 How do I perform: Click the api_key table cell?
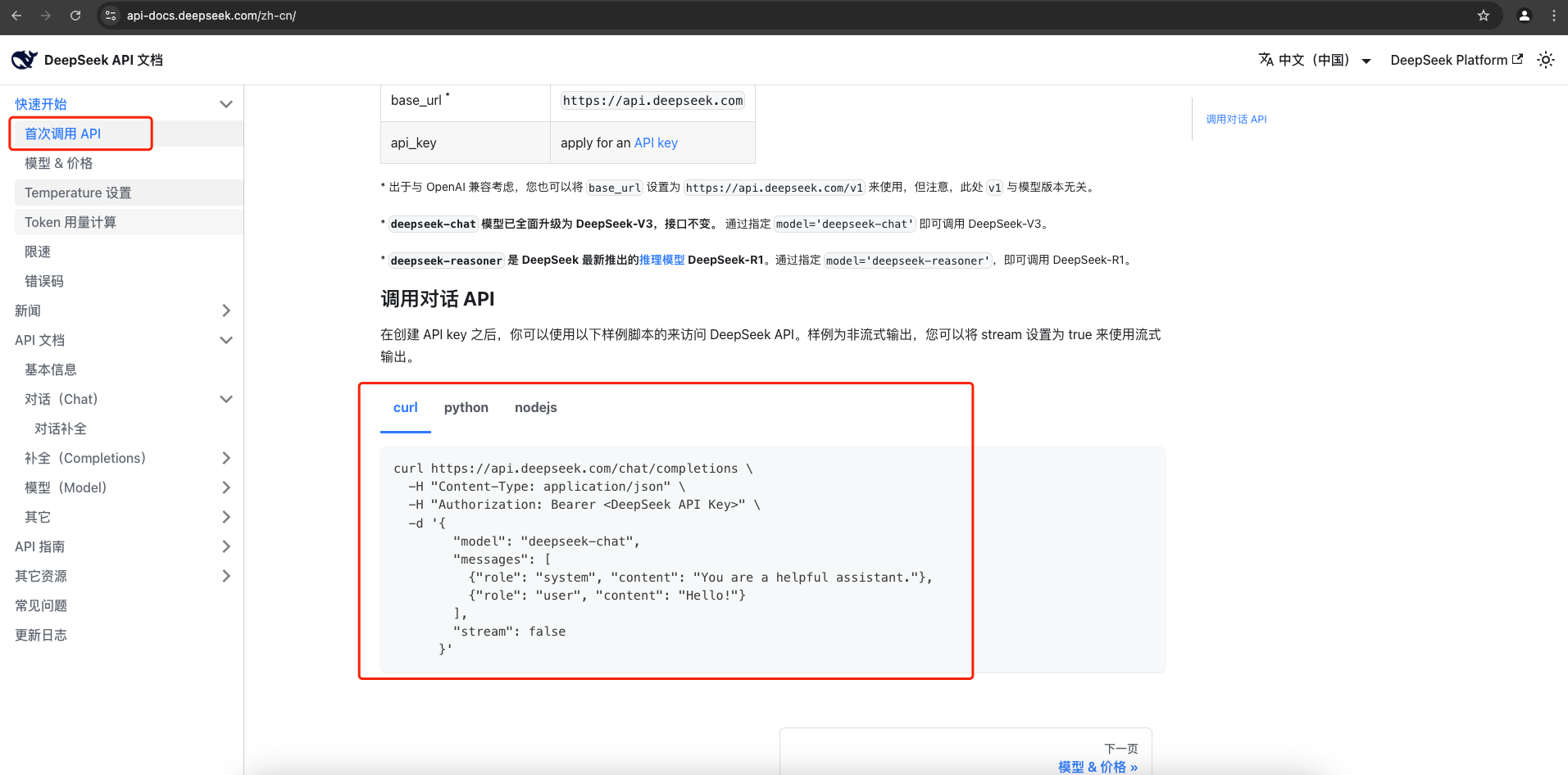tap(466, 143)
